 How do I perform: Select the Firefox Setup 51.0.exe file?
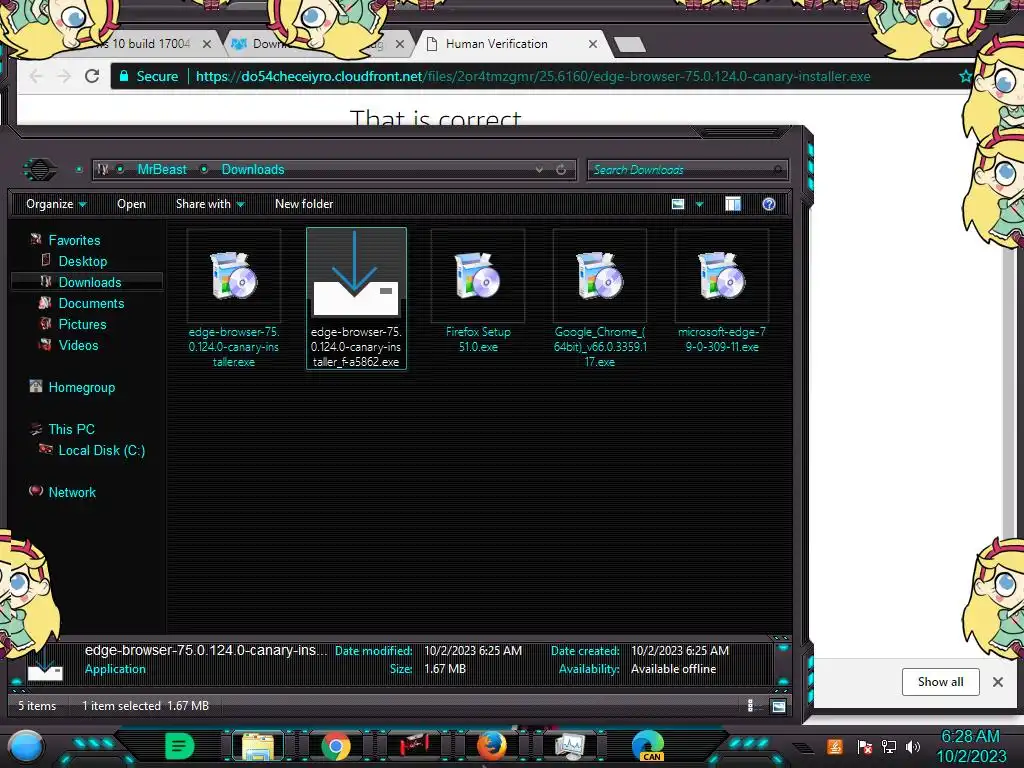(x=477, y=292)
